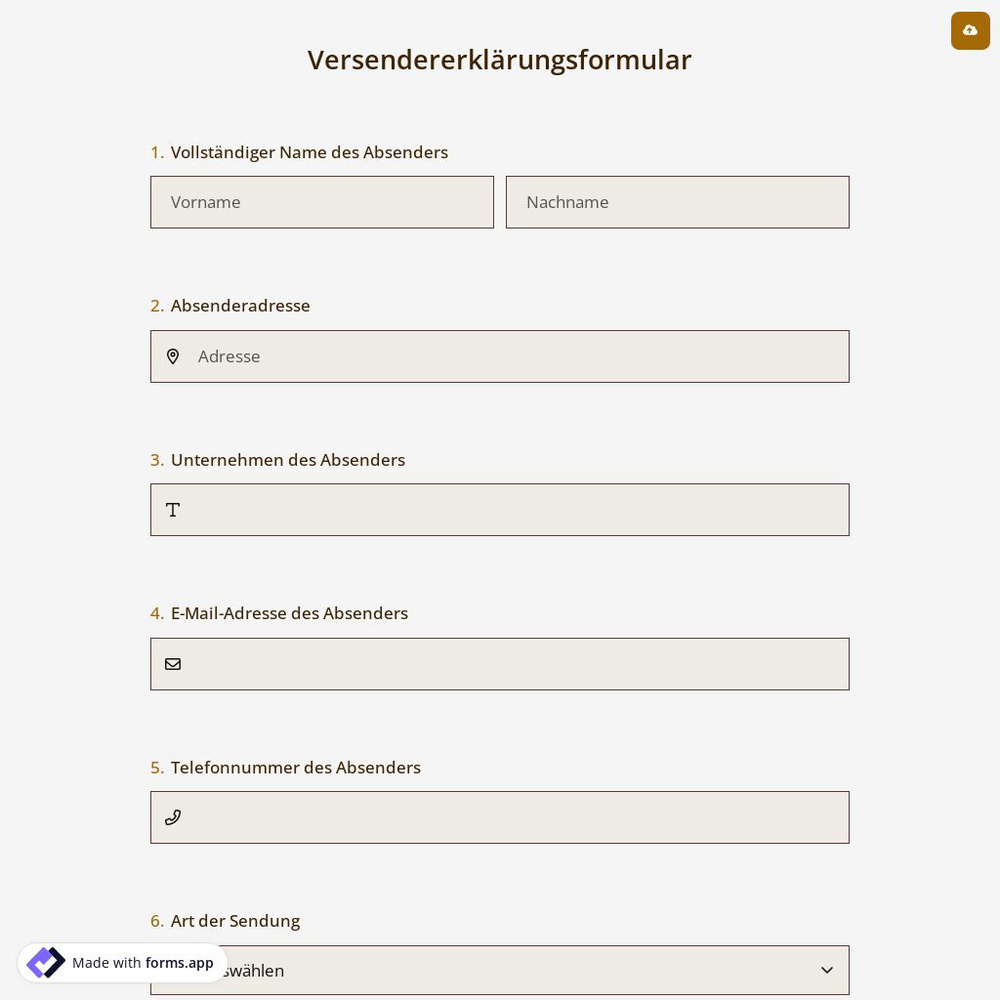Click the Unternehmen des Absenders text field

tap(500, 510)
